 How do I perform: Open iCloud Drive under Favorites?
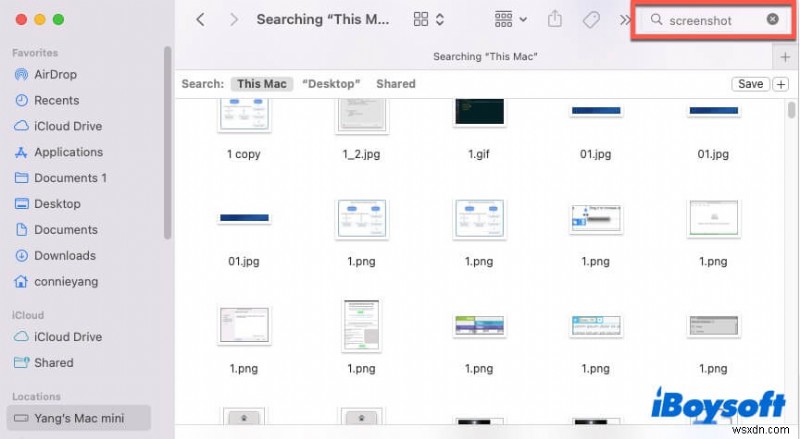(58, 126)
